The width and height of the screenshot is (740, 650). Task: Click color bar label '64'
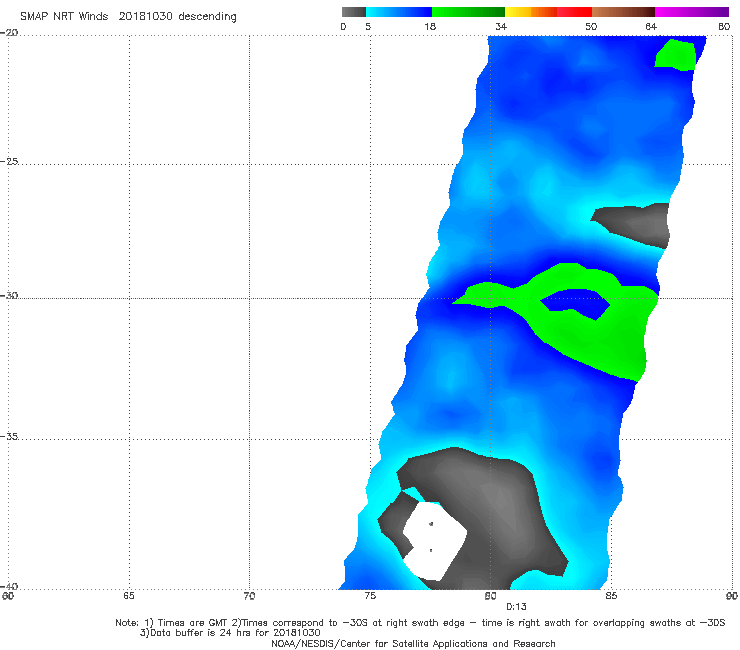tap(651, 26)
